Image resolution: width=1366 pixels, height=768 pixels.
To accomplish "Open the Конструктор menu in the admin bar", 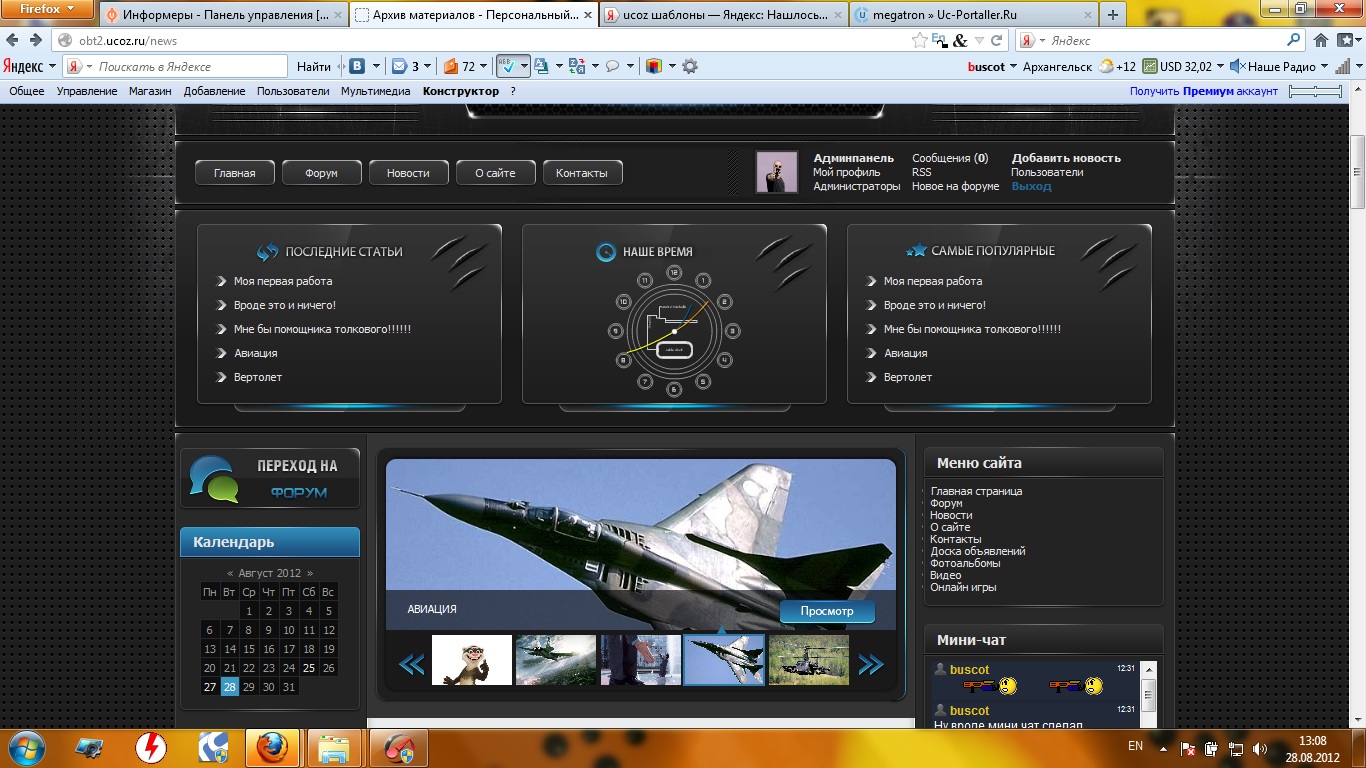I will [460, 91].
